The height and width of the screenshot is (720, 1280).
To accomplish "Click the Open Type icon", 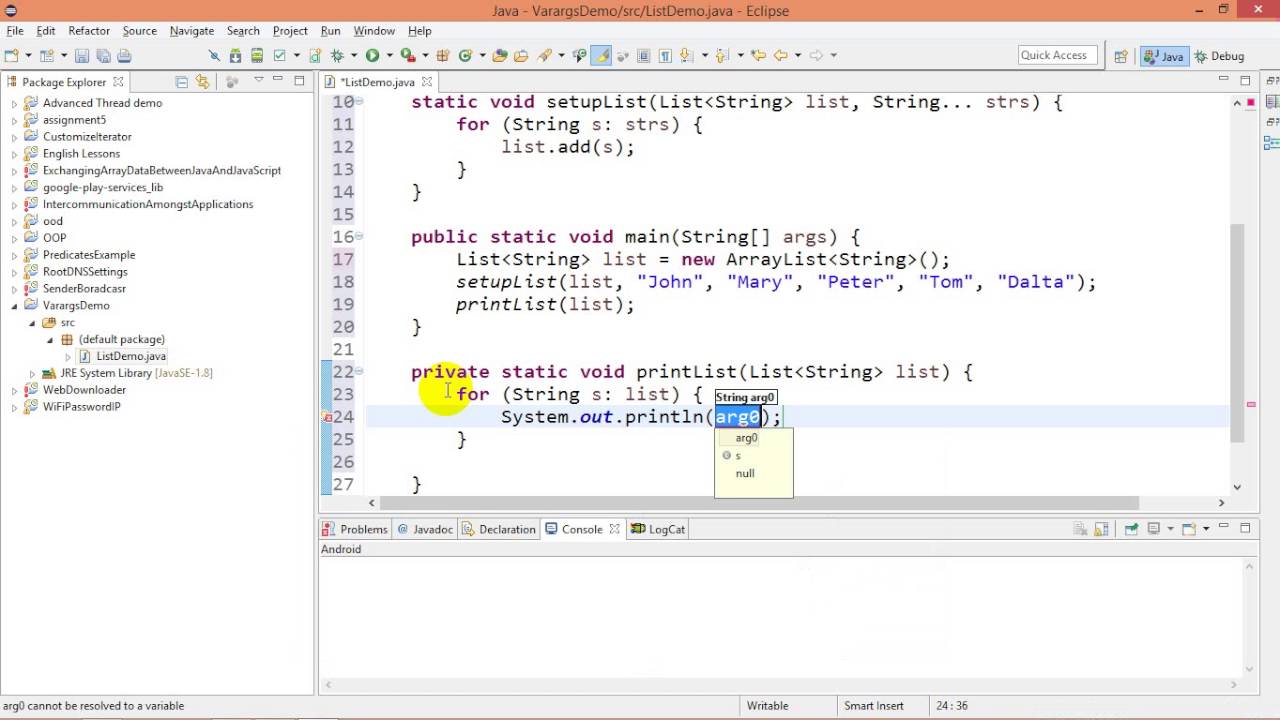I will (x=499, y=56).
